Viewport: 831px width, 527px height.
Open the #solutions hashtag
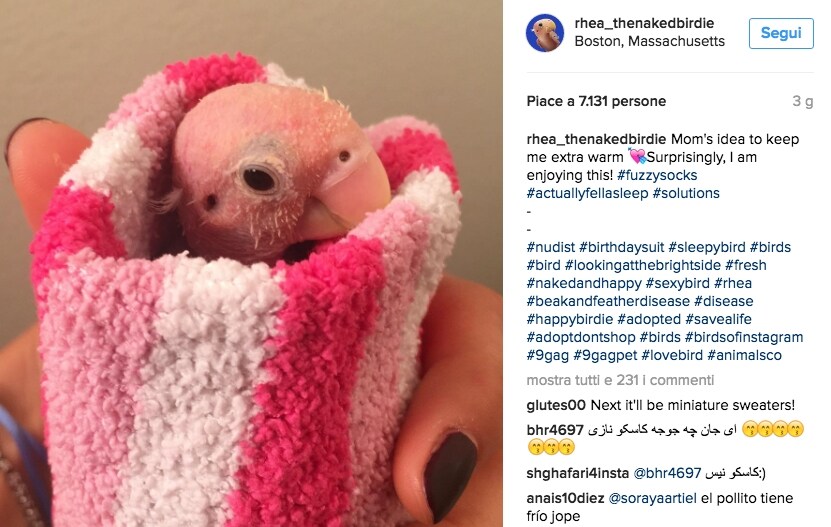[x=686, y=194]
